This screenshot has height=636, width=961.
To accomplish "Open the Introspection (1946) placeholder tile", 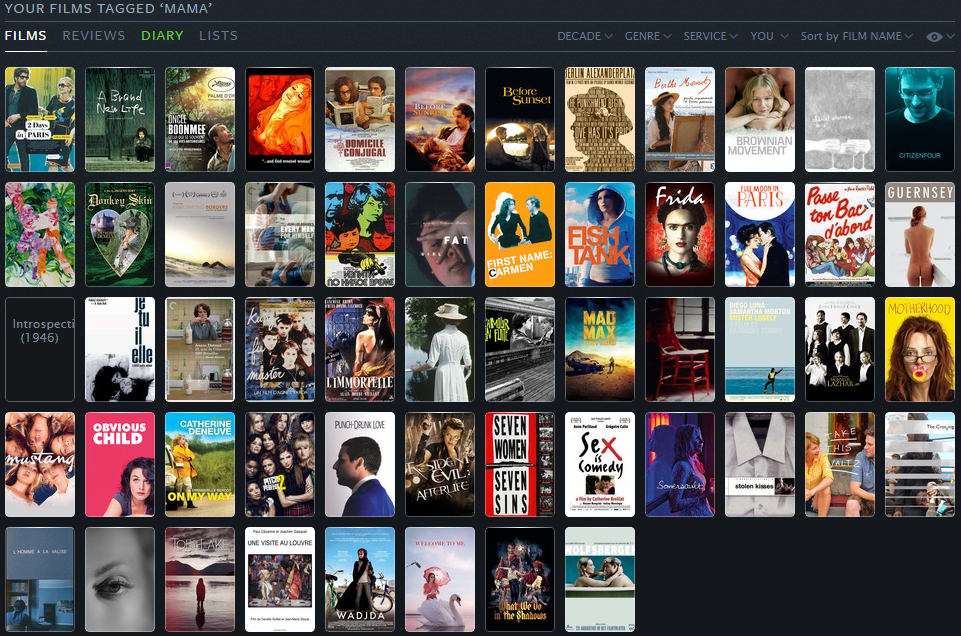I will coord(40,349).
